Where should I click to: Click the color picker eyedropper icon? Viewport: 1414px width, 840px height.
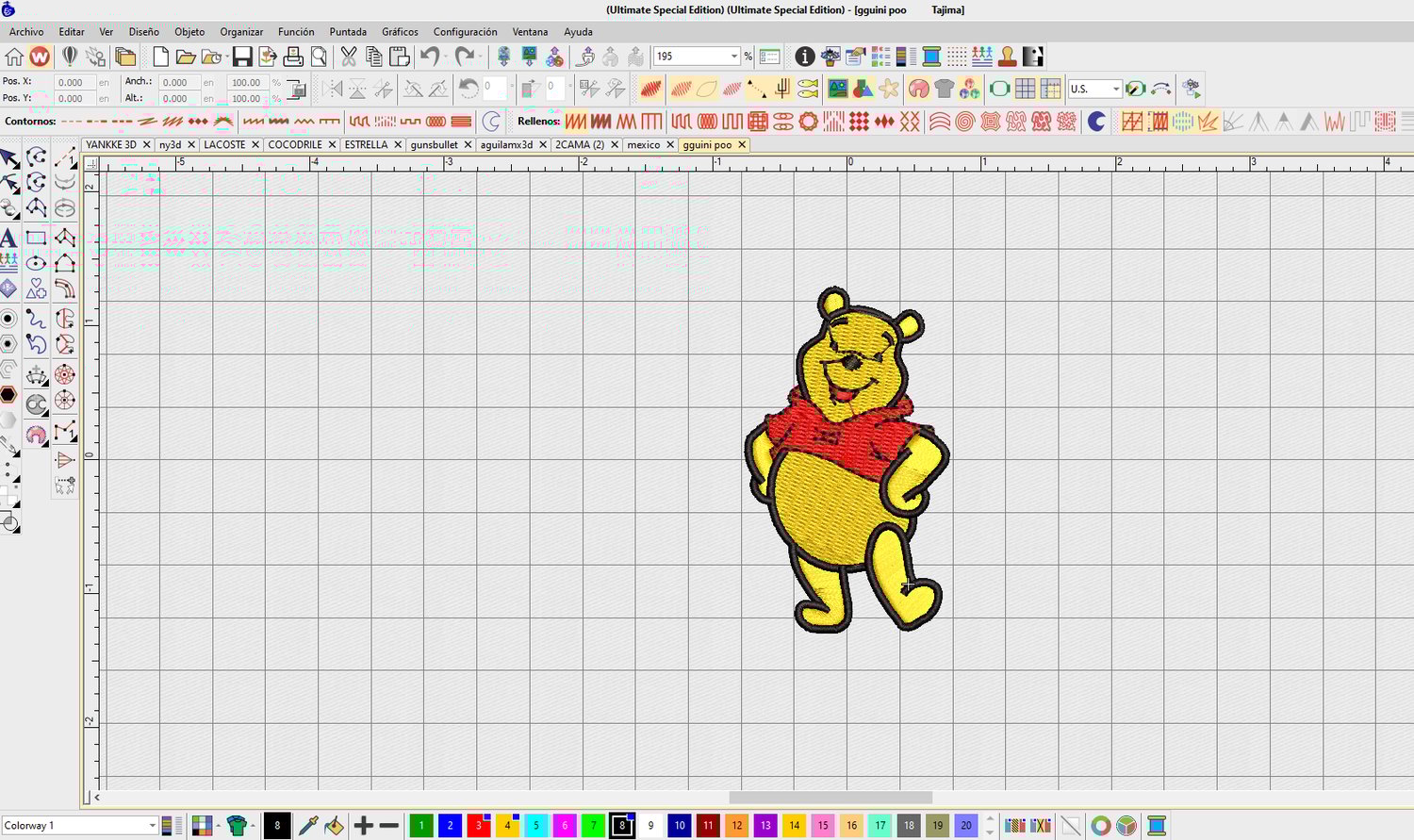point(308,826)
